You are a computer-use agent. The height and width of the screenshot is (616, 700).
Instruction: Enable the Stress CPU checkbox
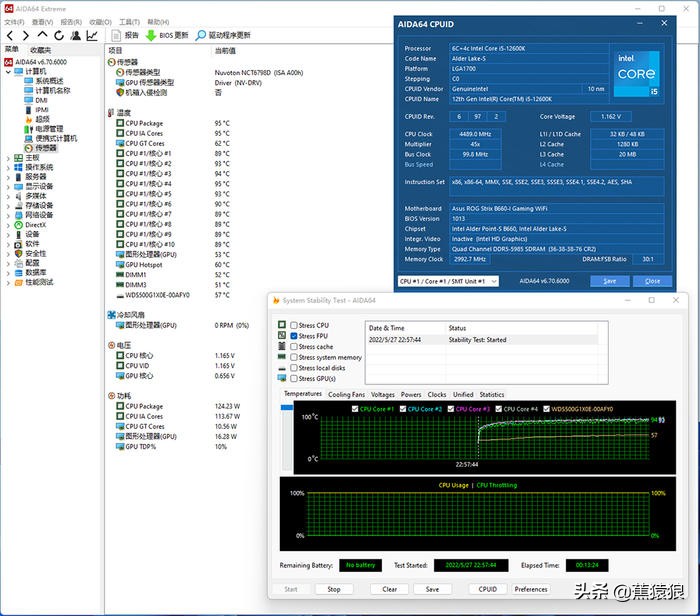294,325
